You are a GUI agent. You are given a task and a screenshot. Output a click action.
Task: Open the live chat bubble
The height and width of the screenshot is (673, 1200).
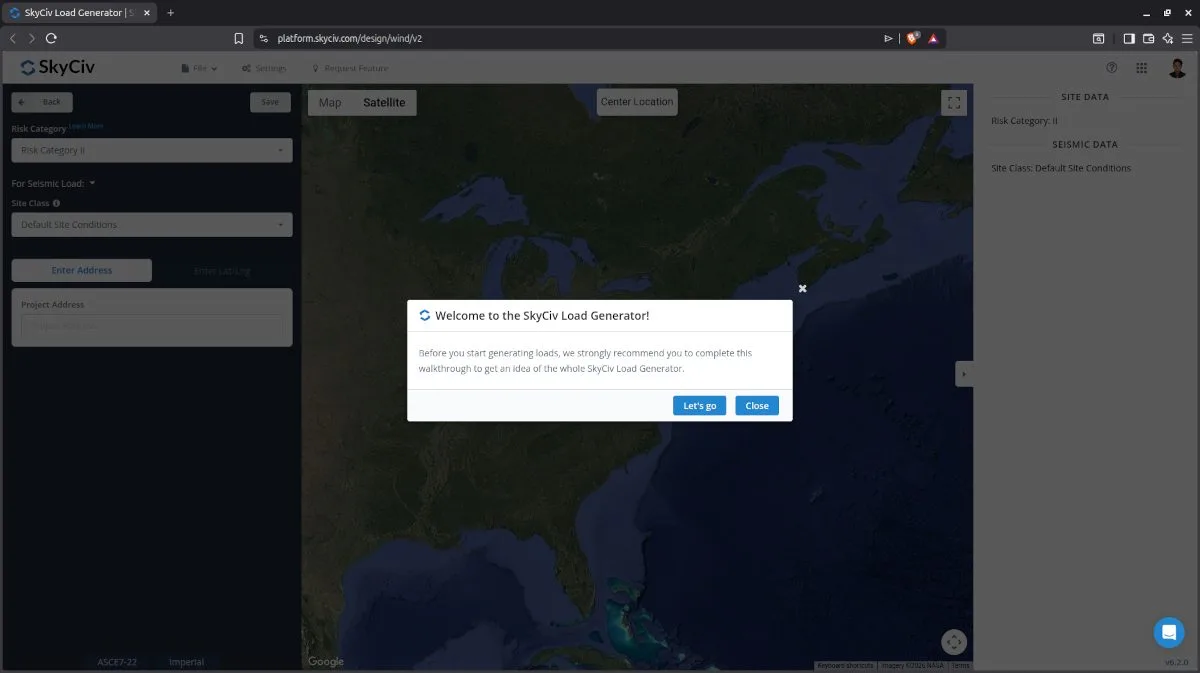tap(1168, 632)
